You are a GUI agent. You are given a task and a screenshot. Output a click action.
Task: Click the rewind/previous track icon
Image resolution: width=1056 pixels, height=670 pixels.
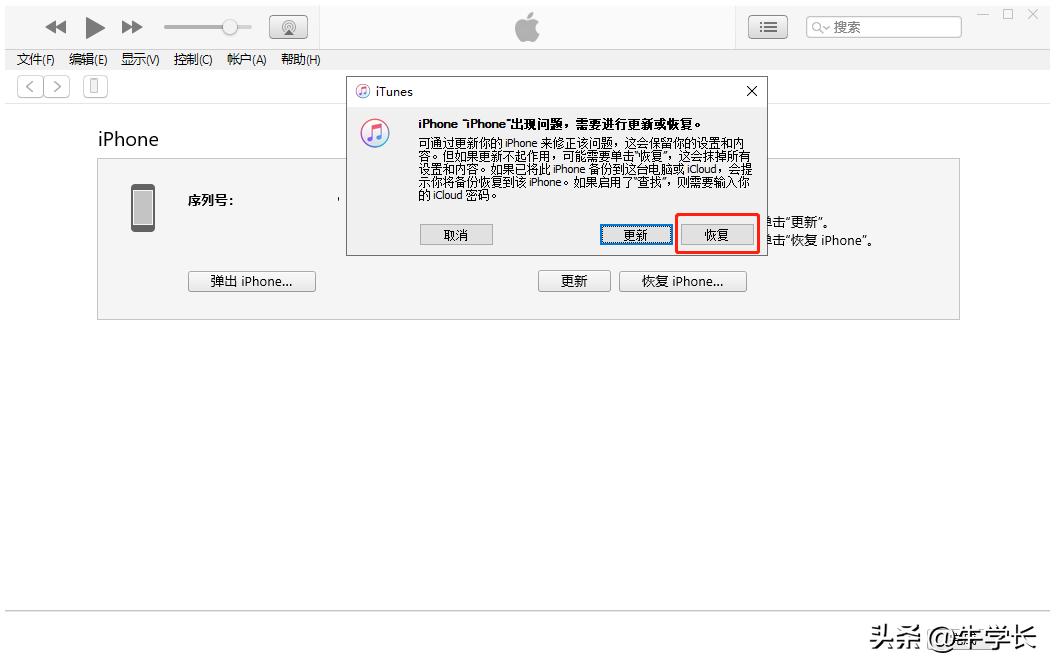tap(55, 27)
